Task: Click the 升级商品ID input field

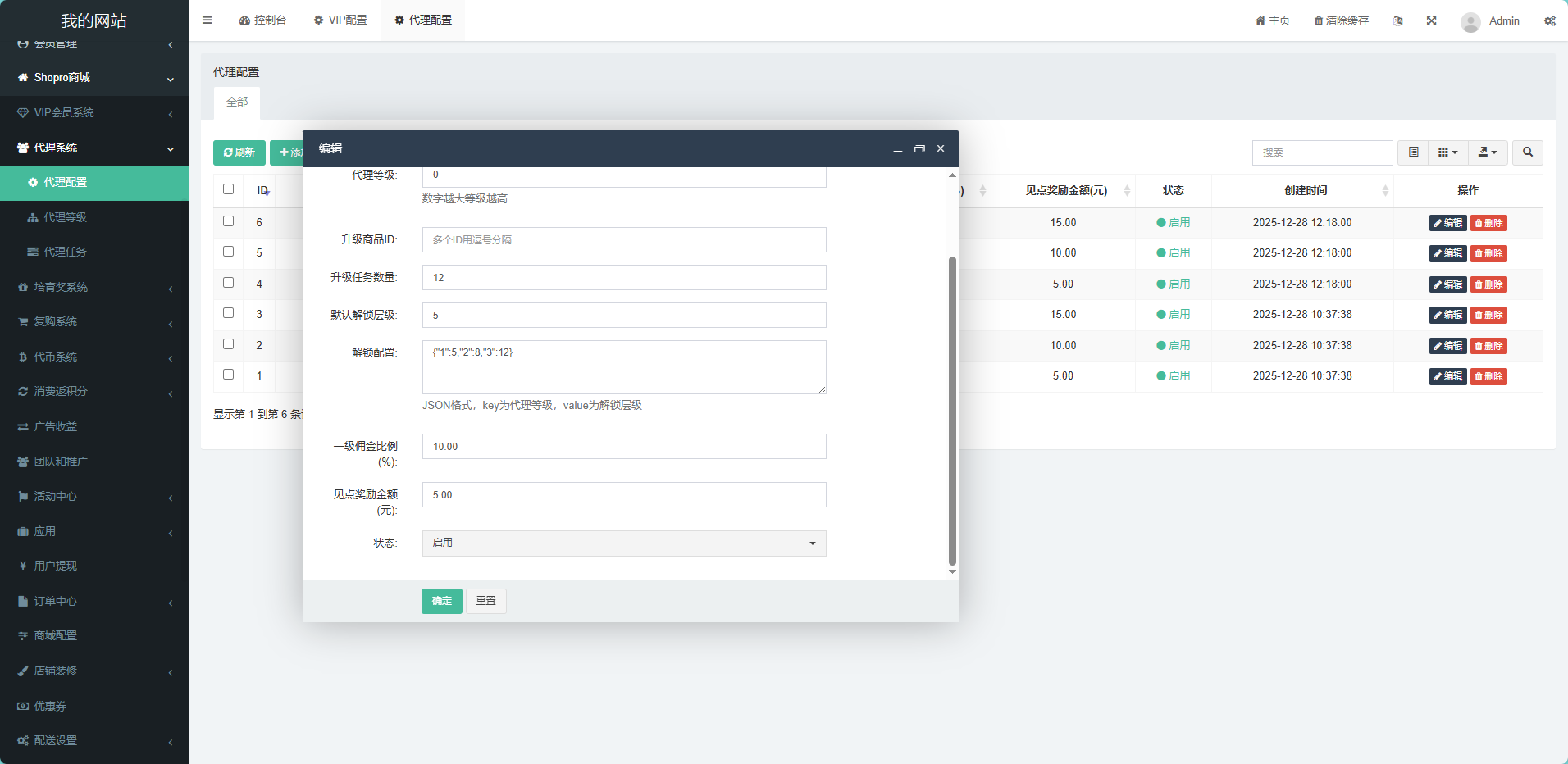Action: pyautogui.click(x=623, y=240)
